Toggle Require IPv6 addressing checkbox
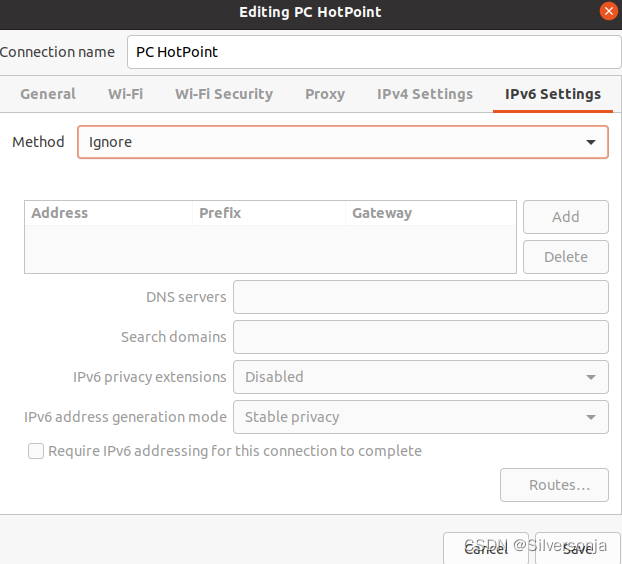Viewport: 622px width, 564px height. pyautogui.click(x=36, y=451)
